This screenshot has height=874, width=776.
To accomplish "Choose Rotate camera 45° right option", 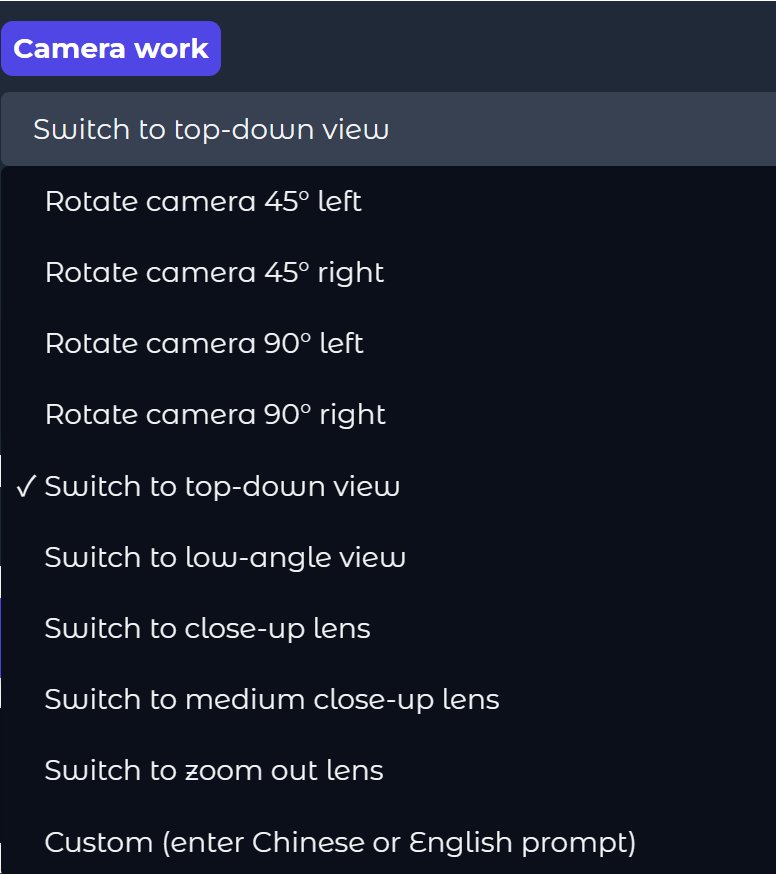I will [214, 273].
